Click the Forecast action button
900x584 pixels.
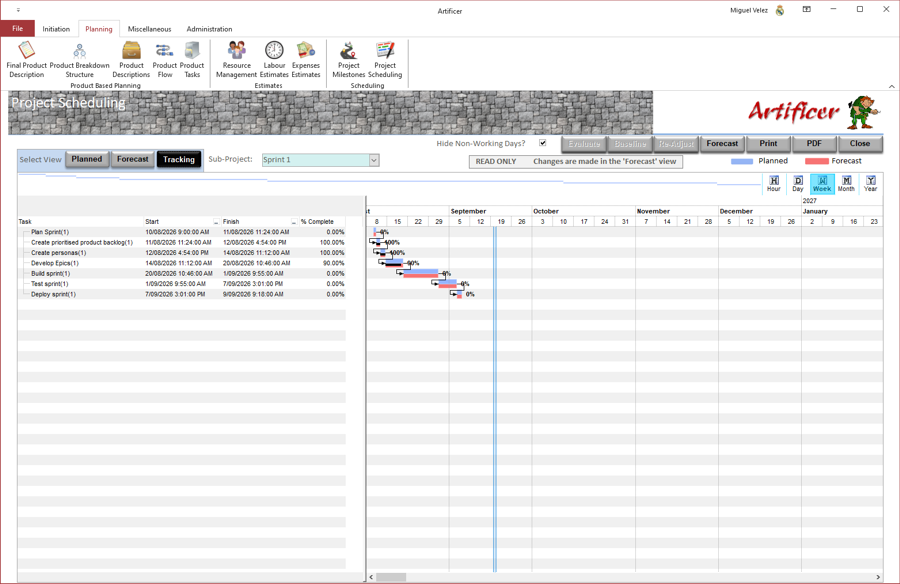point(722,144)
